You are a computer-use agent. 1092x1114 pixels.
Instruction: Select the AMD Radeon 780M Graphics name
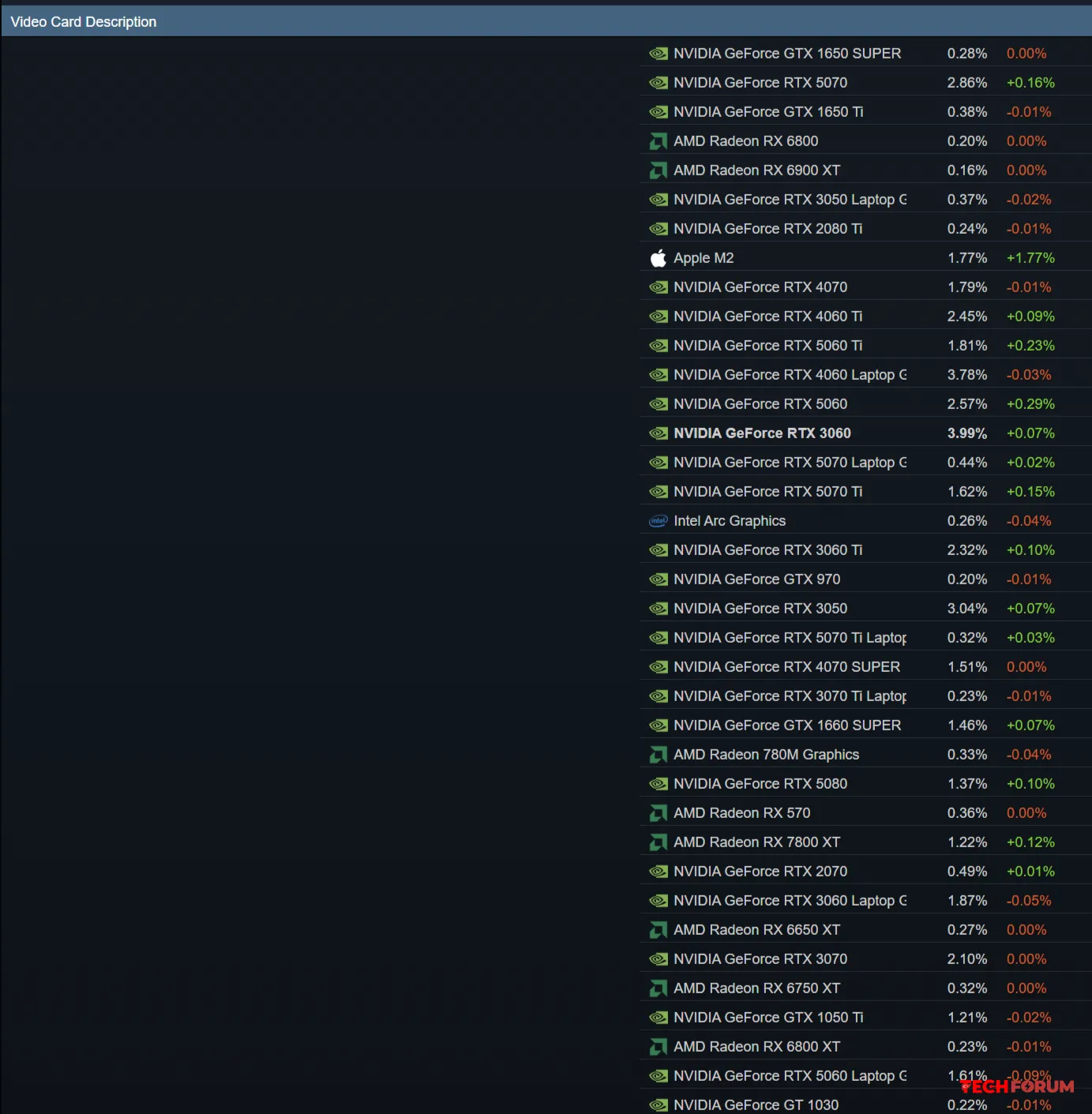pyautogui.click(x=766, y=755)
